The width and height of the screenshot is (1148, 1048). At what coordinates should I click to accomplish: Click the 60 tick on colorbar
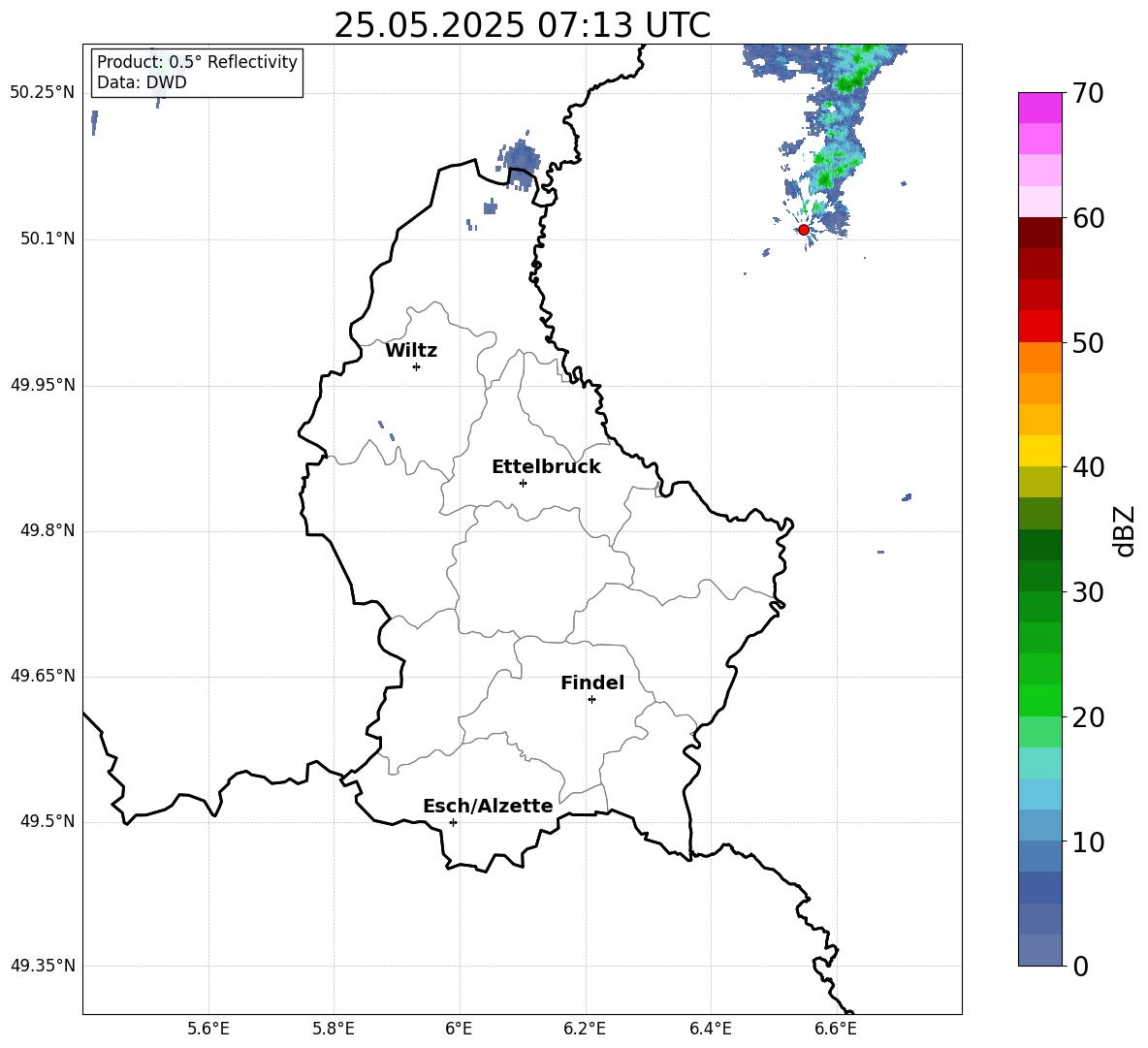(1088, 218)
